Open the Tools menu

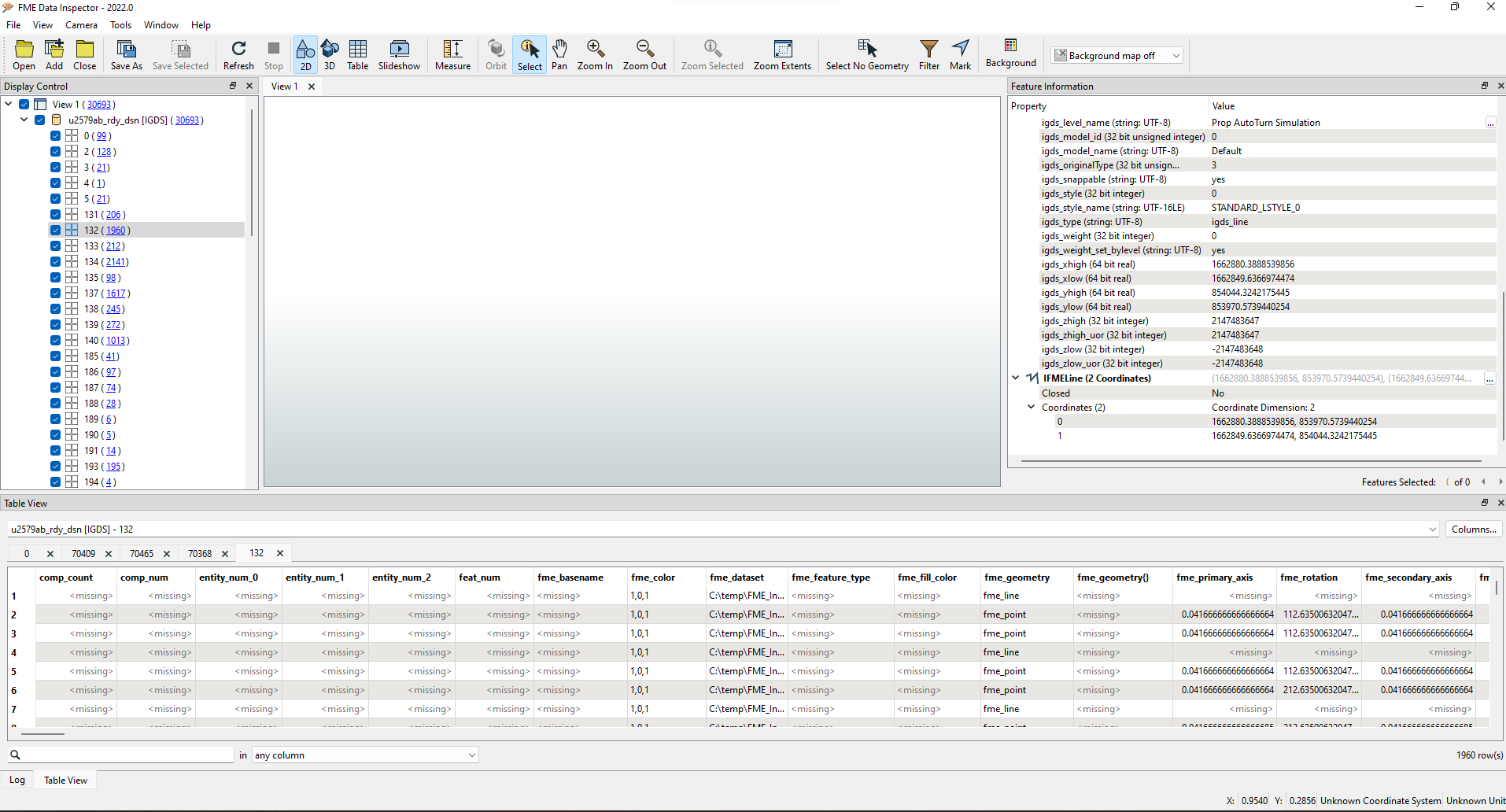click(x=120, y=25)
